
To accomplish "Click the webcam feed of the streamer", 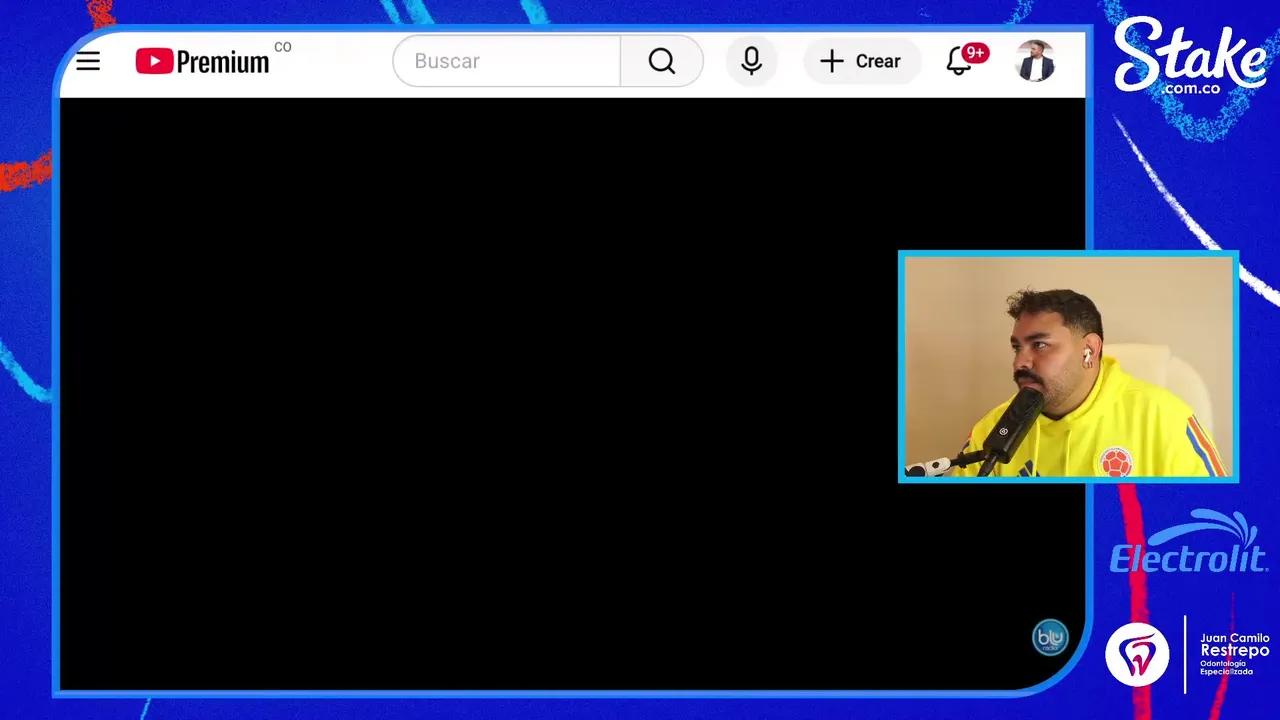I will [1068, 367].
